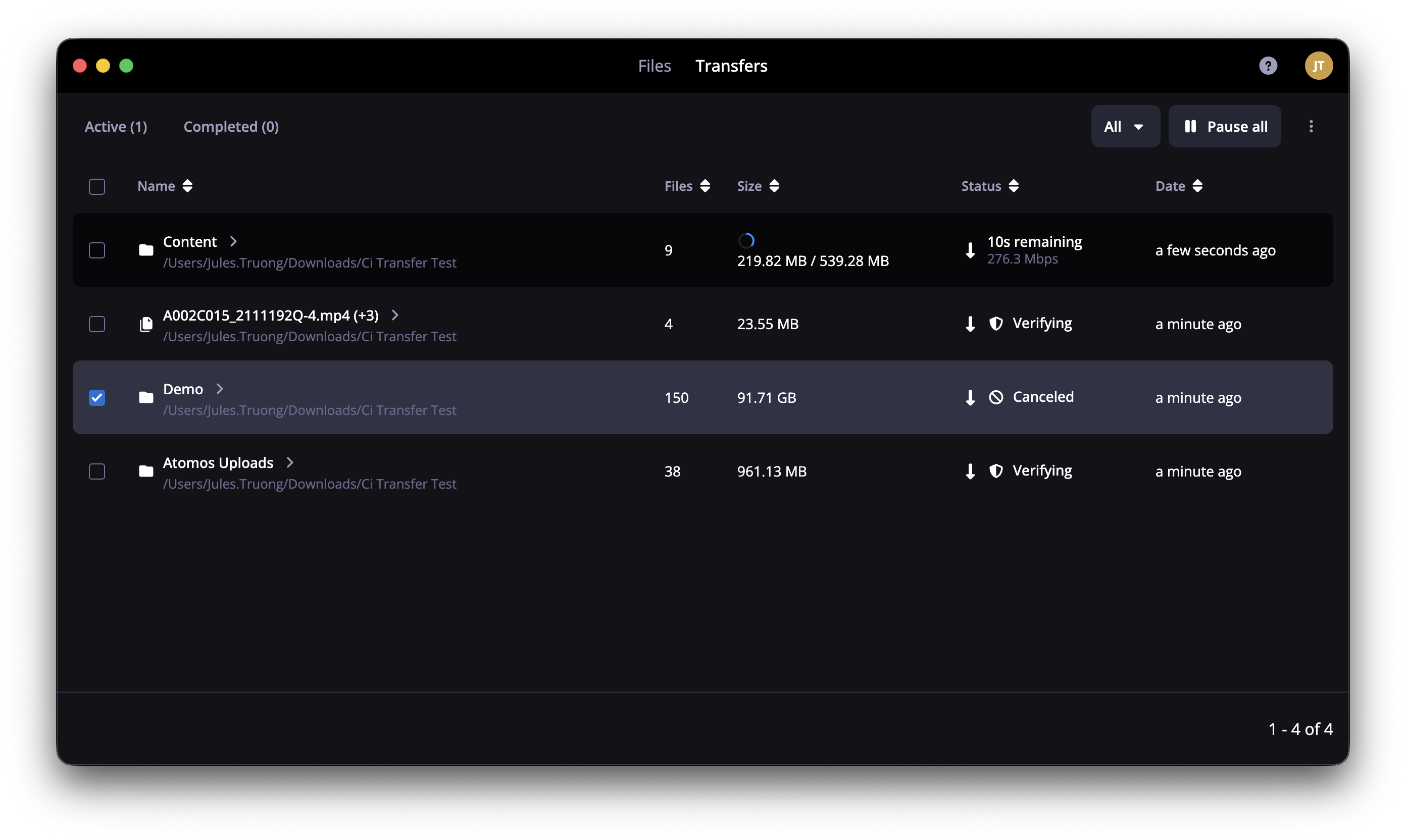Pause all transfers
Image resolution: width=1406 pixels, height=840 pixels.
[1224, 126]
